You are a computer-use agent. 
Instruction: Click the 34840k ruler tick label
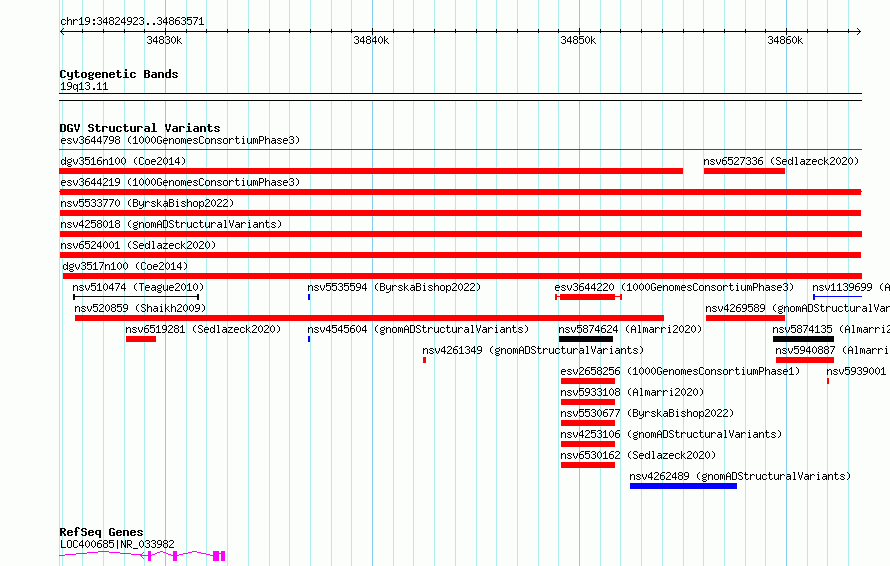coord(371,40)
